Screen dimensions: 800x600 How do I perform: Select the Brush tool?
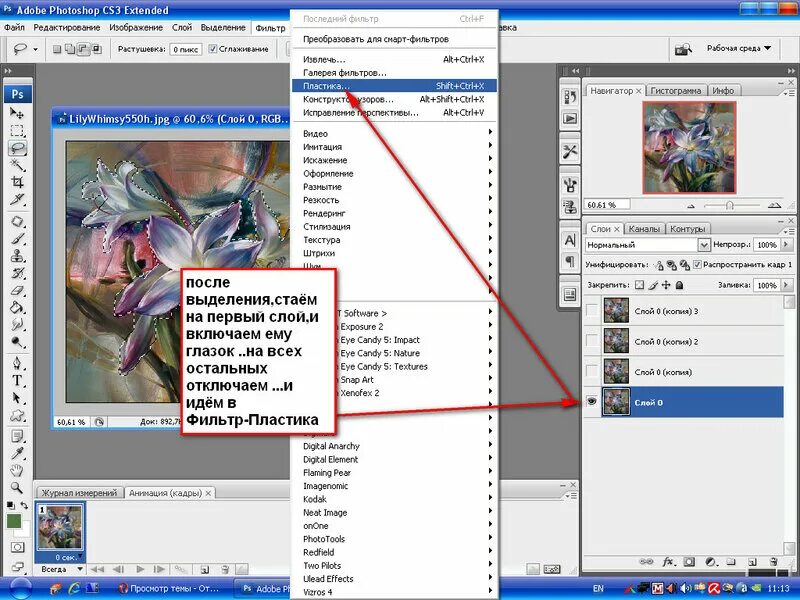tap(17, 239)
